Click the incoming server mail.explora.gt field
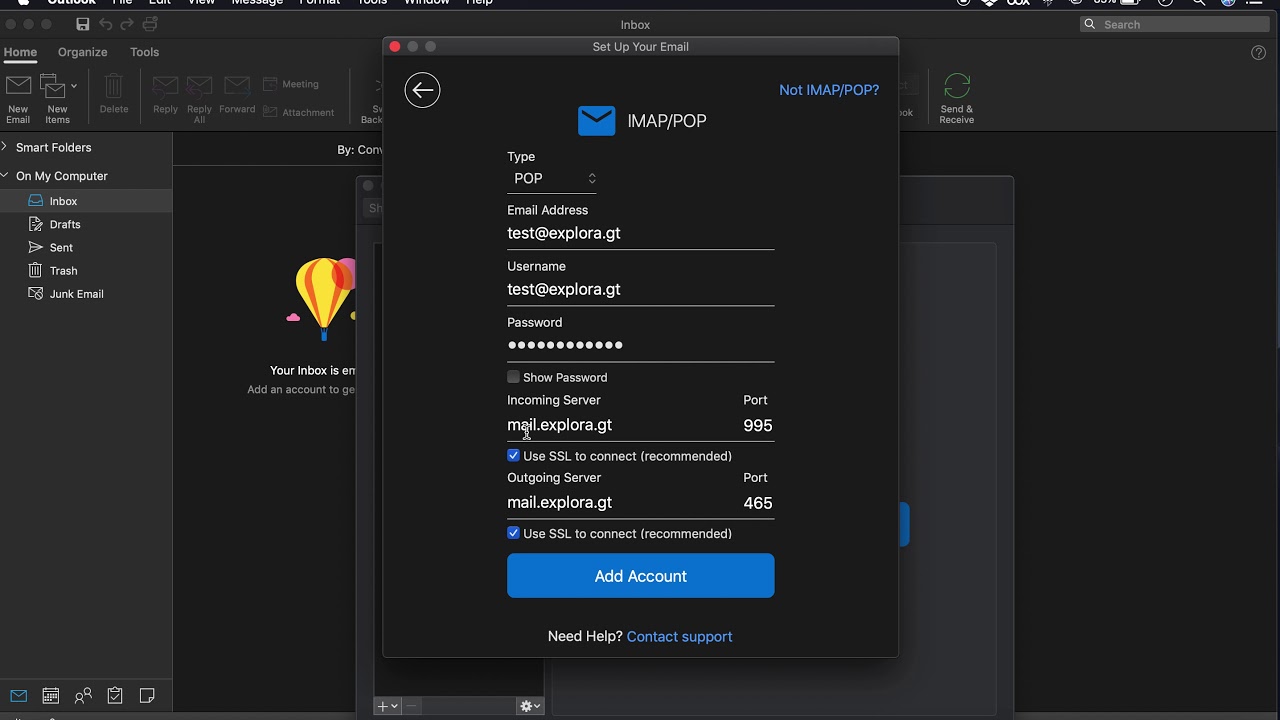1280x720 pixels. tap(620, 425)
